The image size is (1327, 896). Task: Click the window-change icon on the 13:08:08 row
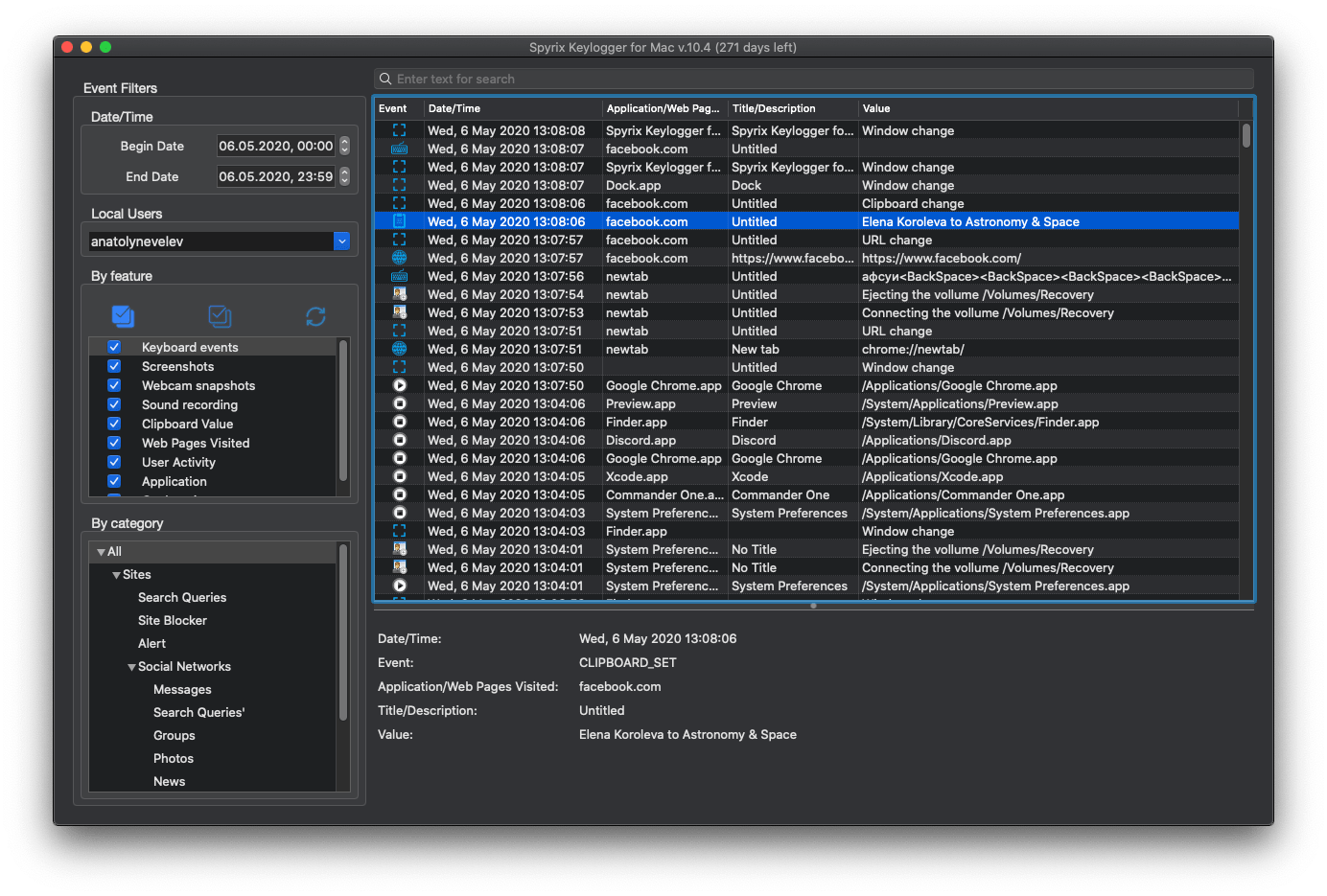(400, 130)
